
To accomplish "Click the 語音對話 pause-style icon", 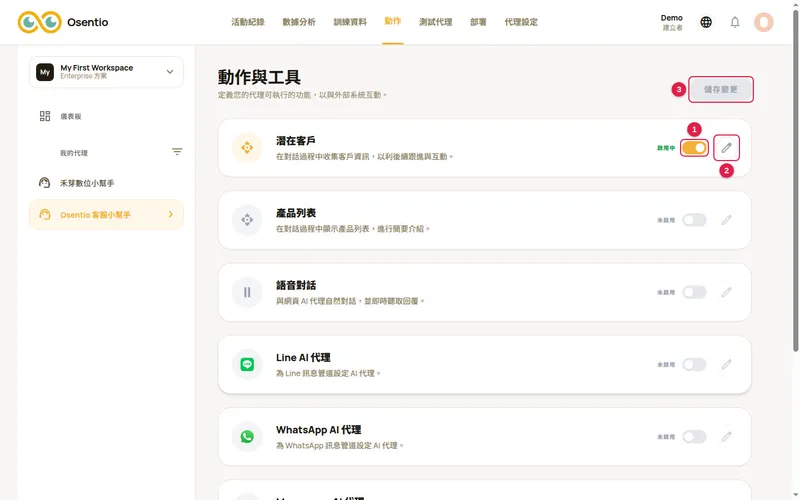I will pyautogui.click(x=247, y=292).
